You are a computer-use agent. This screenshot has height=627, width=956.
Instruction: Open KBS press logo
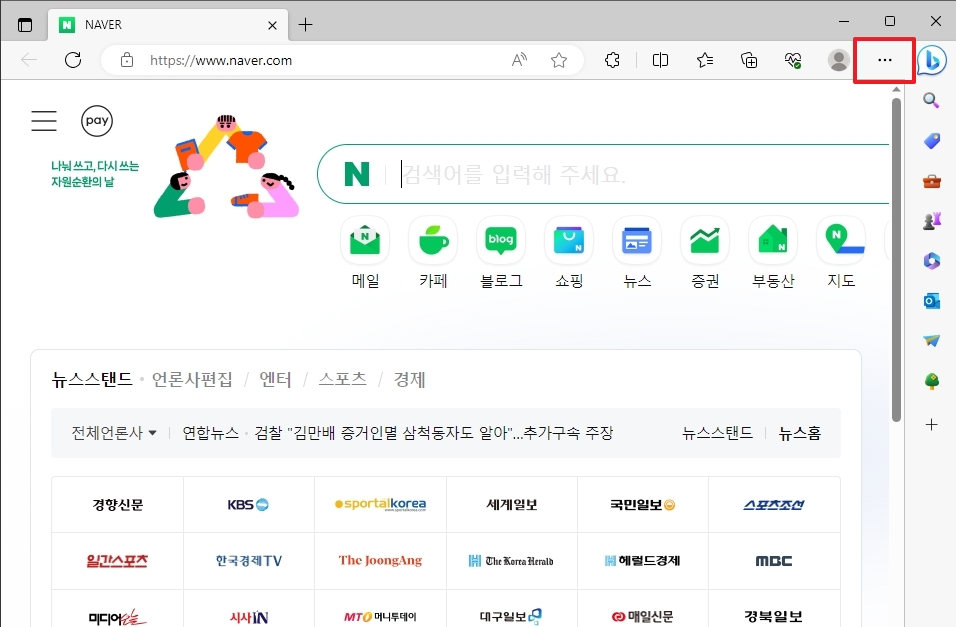pyautogui.click(x=249, y=504)
